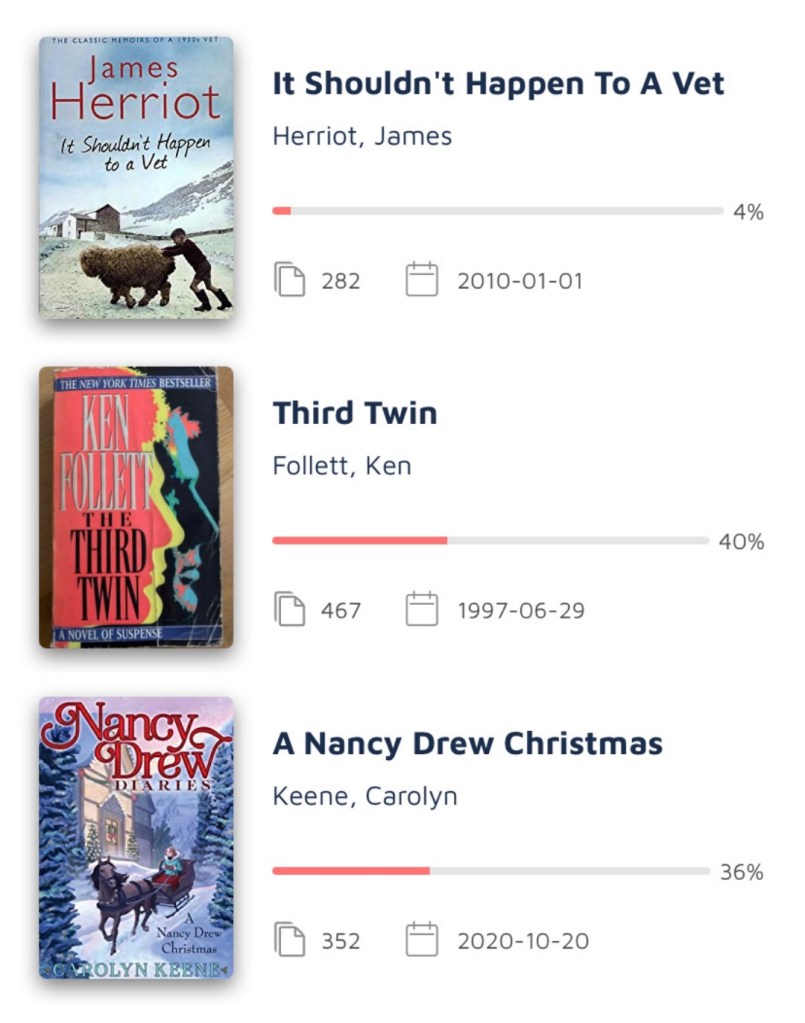Viewport: 805px width, 1023px height.
Task: Click the calendar icon next to 2020-10-20
Action: (422, 941)
